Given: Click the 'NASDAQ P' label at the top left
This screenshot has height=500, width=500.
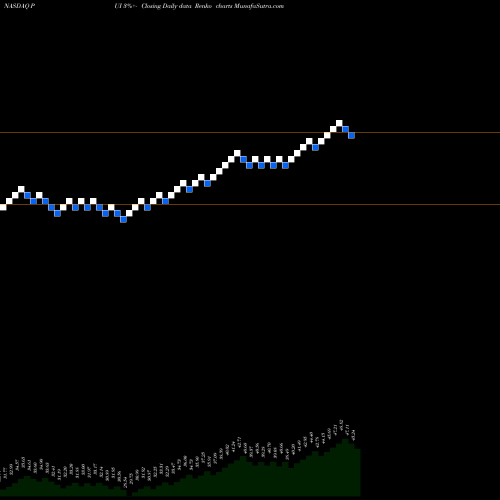Looking at the screenshot, I should tap(20, 6).
